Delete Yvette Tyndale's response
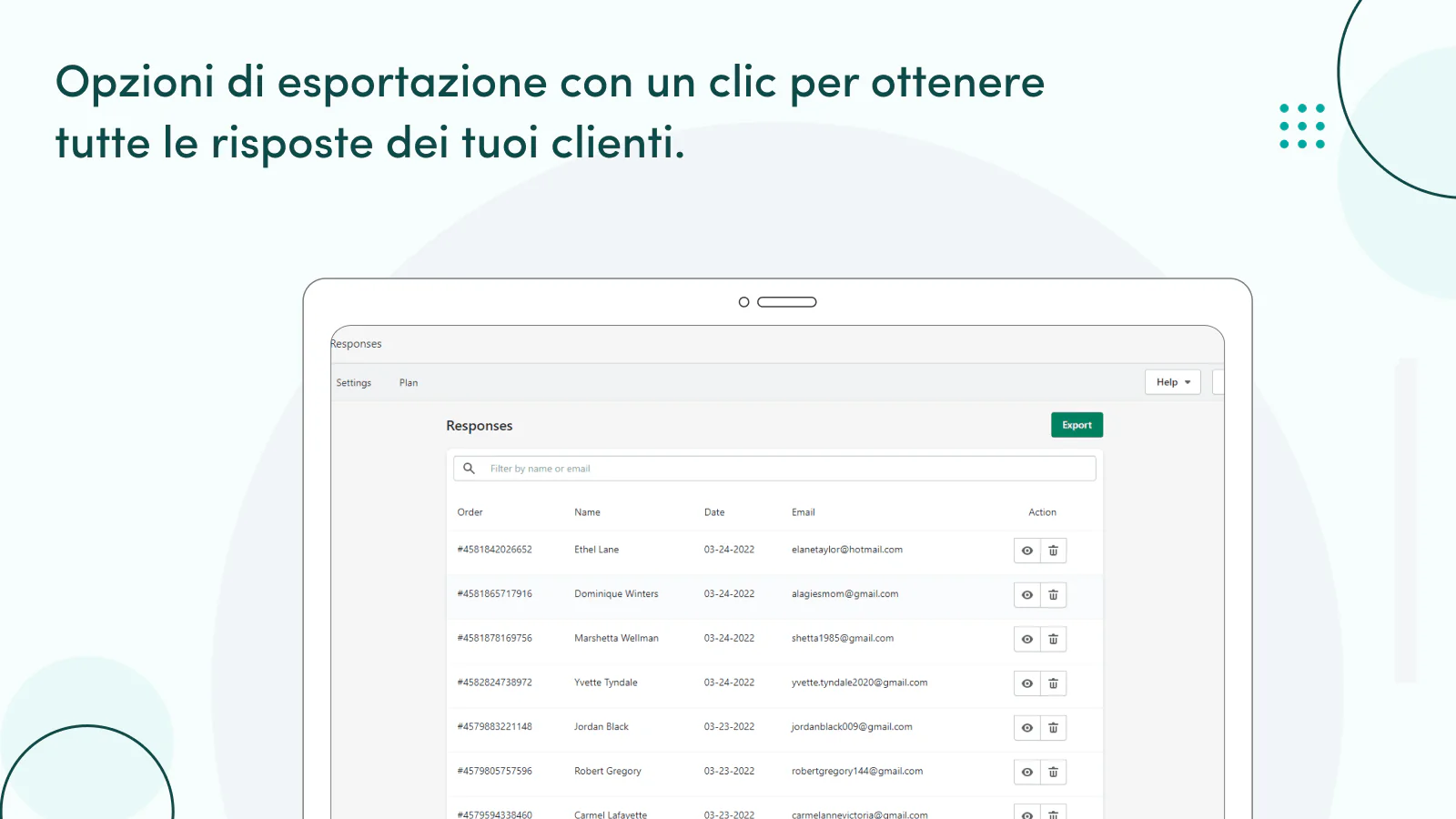Screen dimensions: 1456x819 (1053, 683)
